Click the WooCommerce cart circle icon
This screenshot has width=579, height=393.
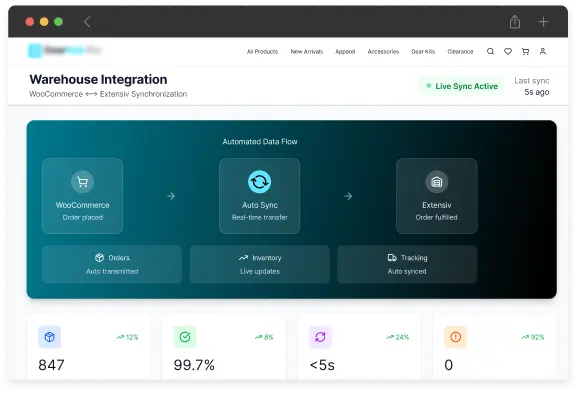[82, 182]
